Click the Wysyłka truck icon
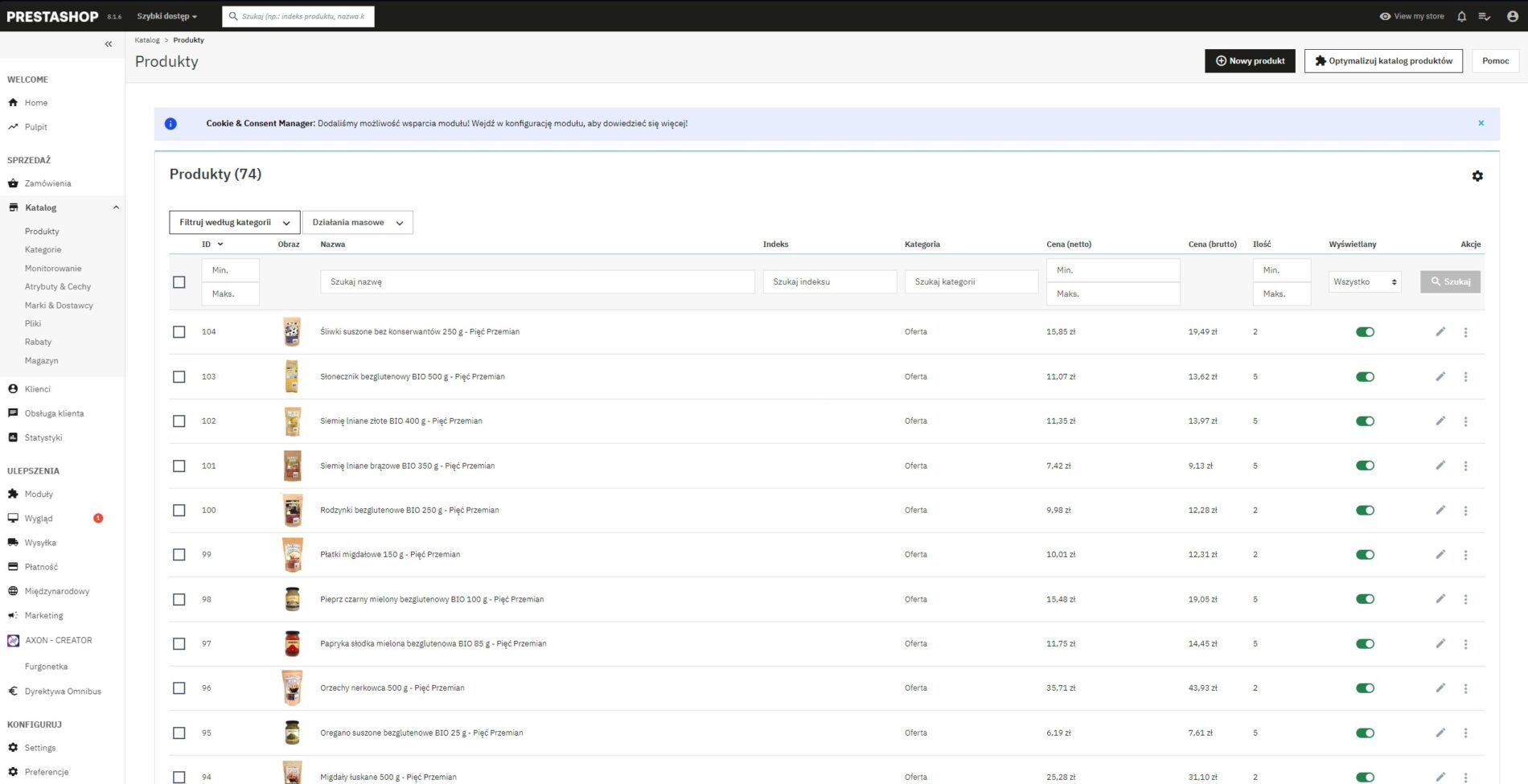 tap(13, 542)
